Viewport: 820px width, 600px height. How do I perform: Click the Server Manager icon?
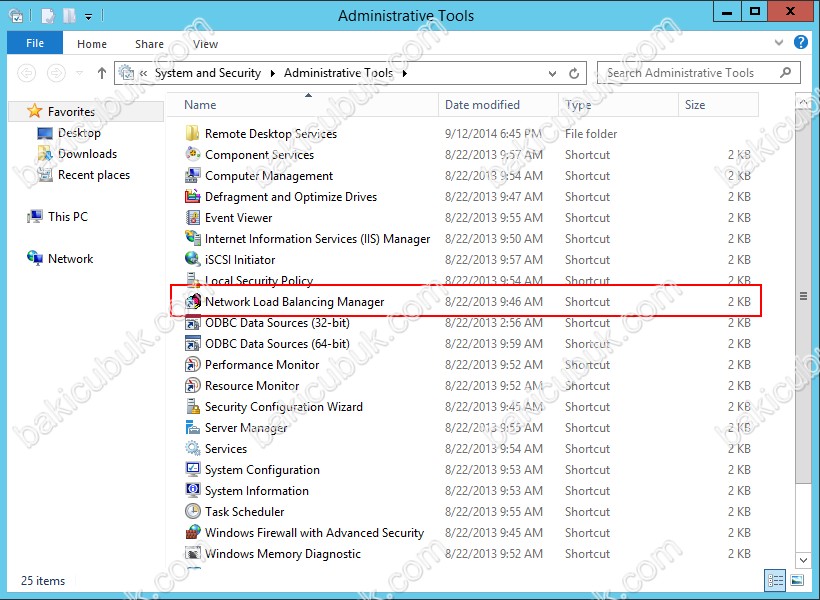[x=192, y=427]
